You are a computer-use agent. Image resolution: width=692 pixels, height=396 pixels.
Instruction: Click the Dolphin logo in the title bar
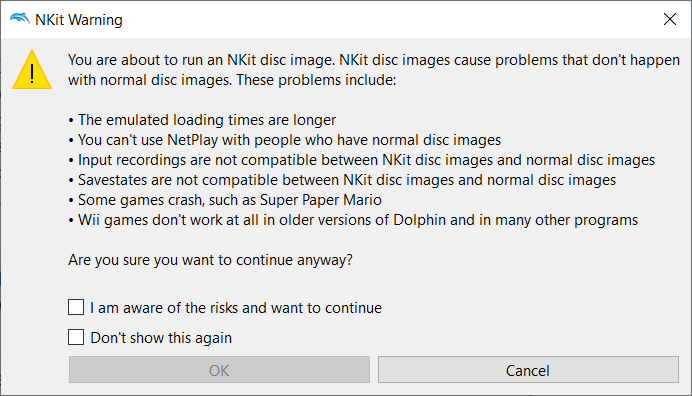point(20,19)
